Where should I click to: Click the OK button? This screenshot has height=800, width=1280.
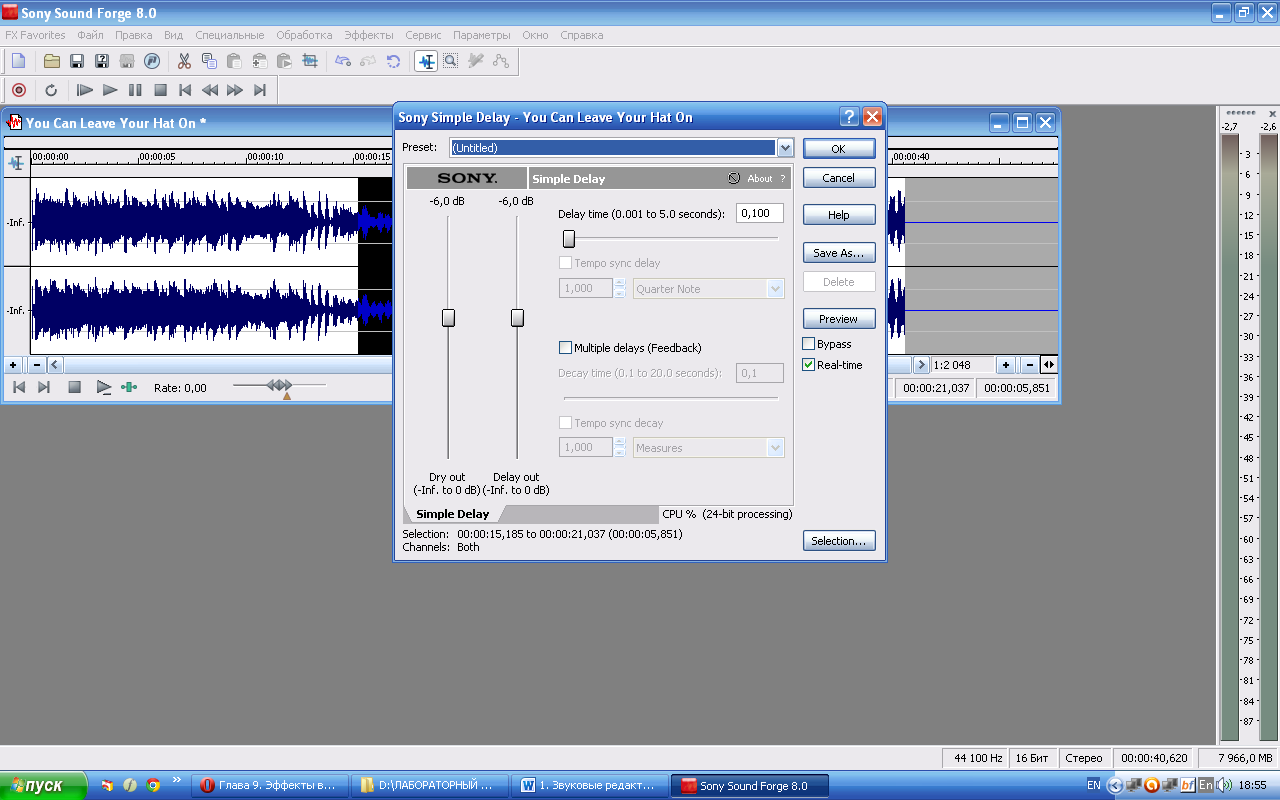click(839, 148)
